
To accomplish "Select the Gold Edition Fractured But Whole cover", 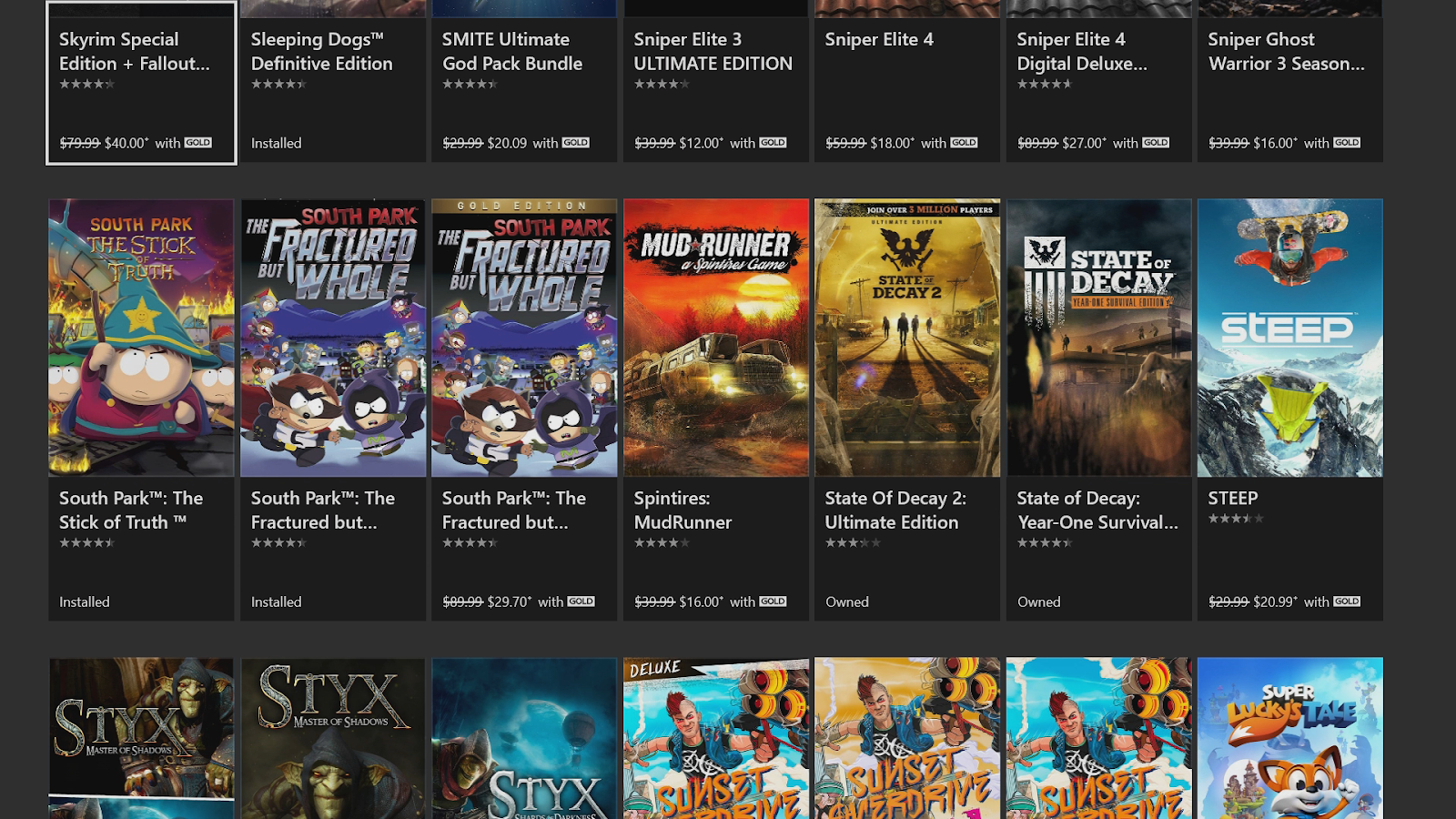I will [524, 338].
